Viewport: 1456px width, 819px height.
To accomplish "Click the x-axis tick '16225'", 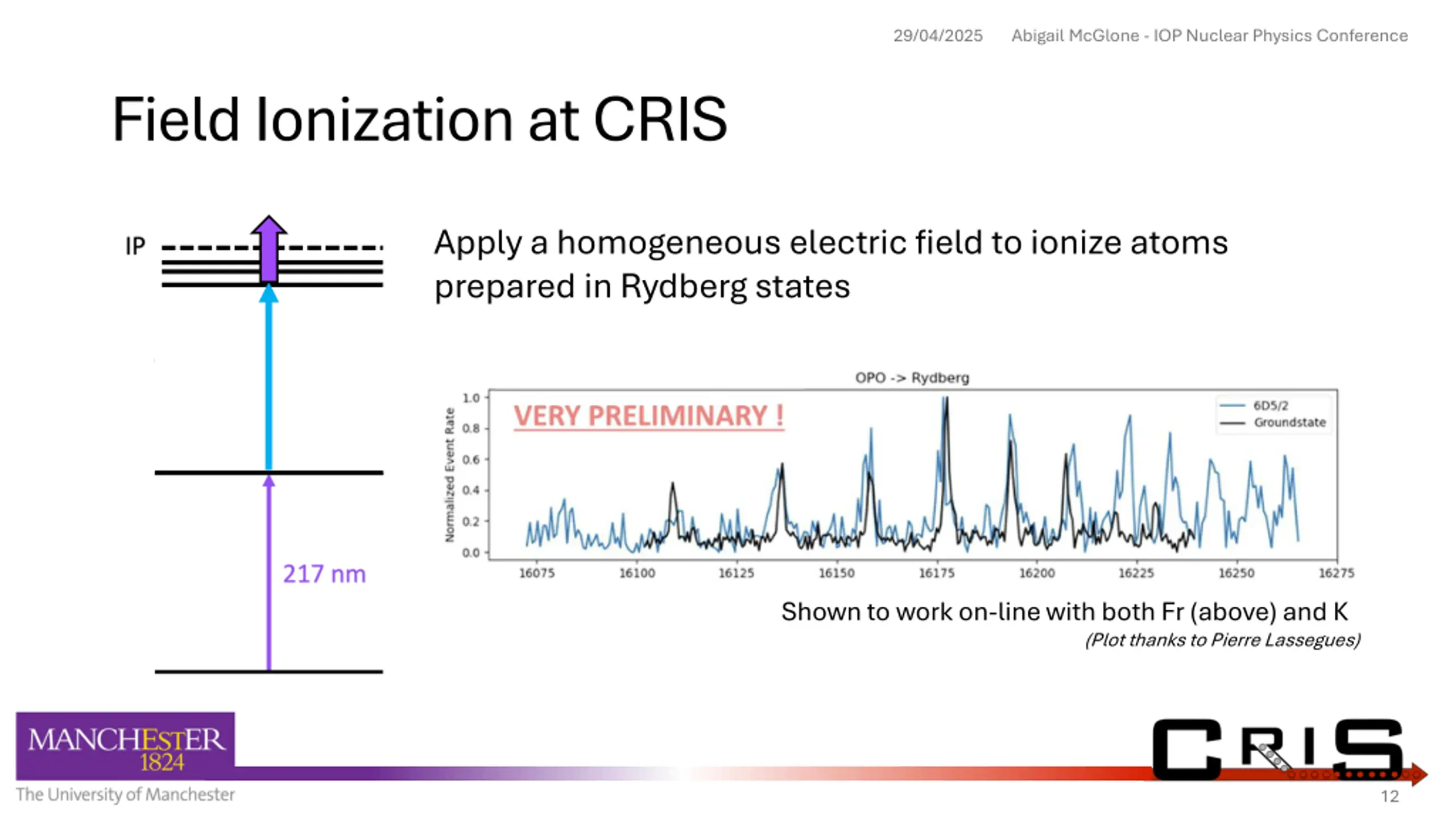I will [1136, 573].
